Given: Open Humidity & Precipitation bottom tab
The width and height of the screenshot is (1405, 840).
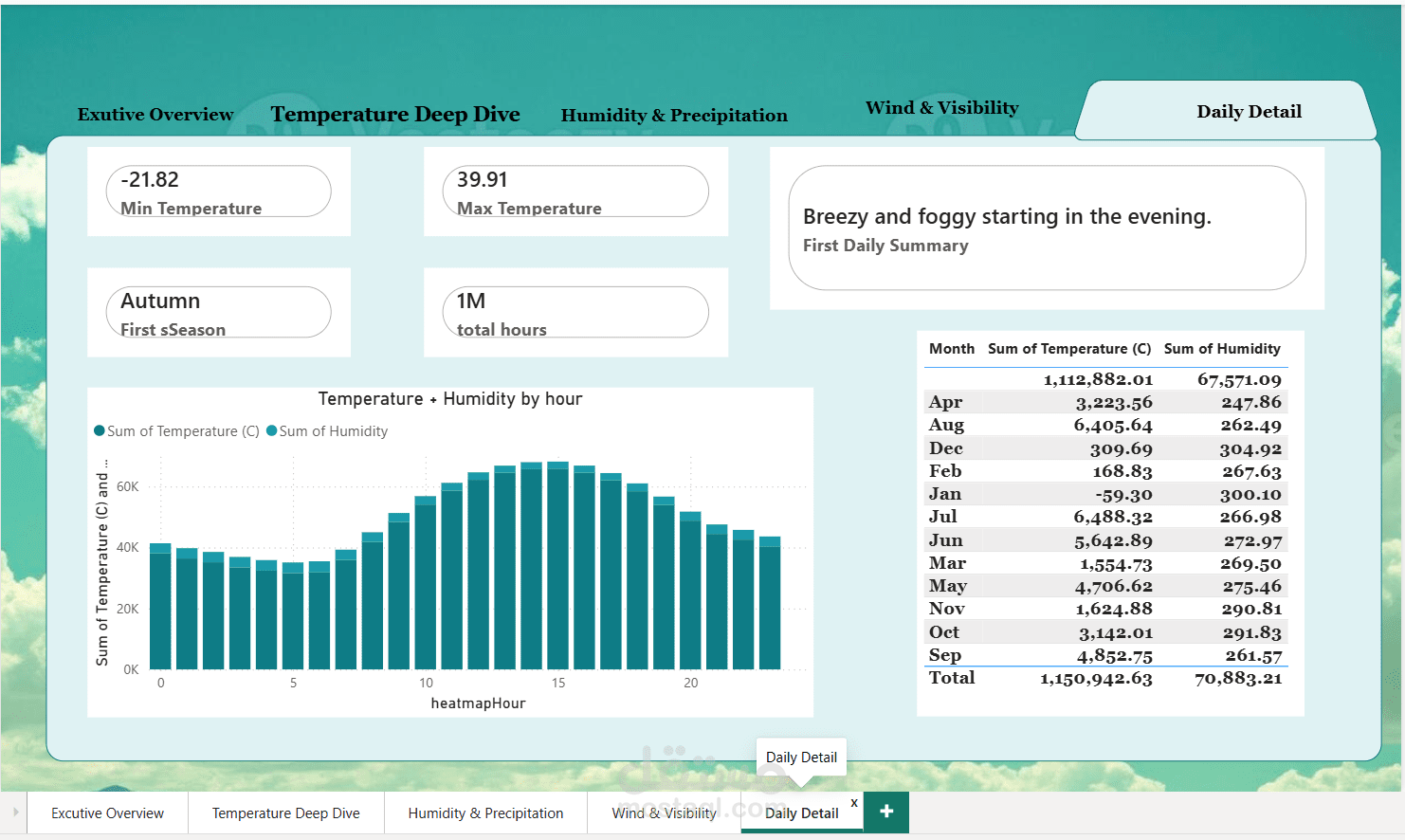Looking at the screenshot, I should [x=485, y=813].
